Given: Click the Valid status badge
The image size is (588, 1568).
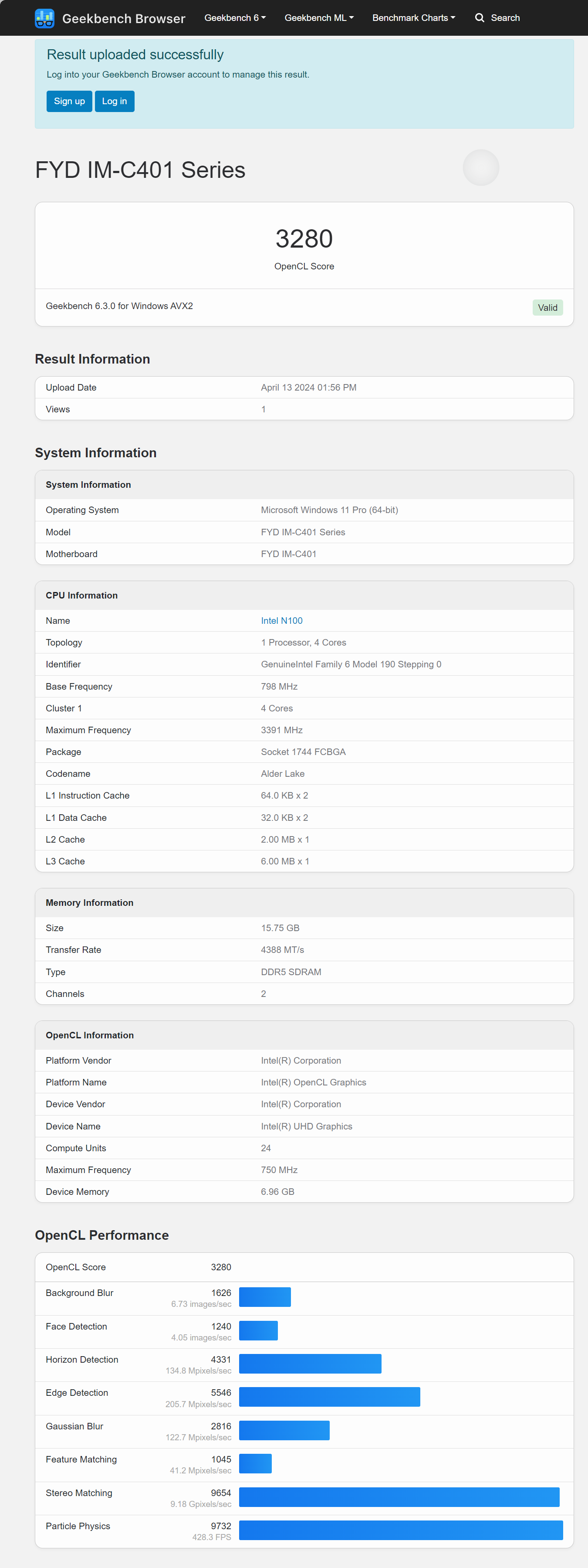Looking at the screenshot, I should coord(547,307).
